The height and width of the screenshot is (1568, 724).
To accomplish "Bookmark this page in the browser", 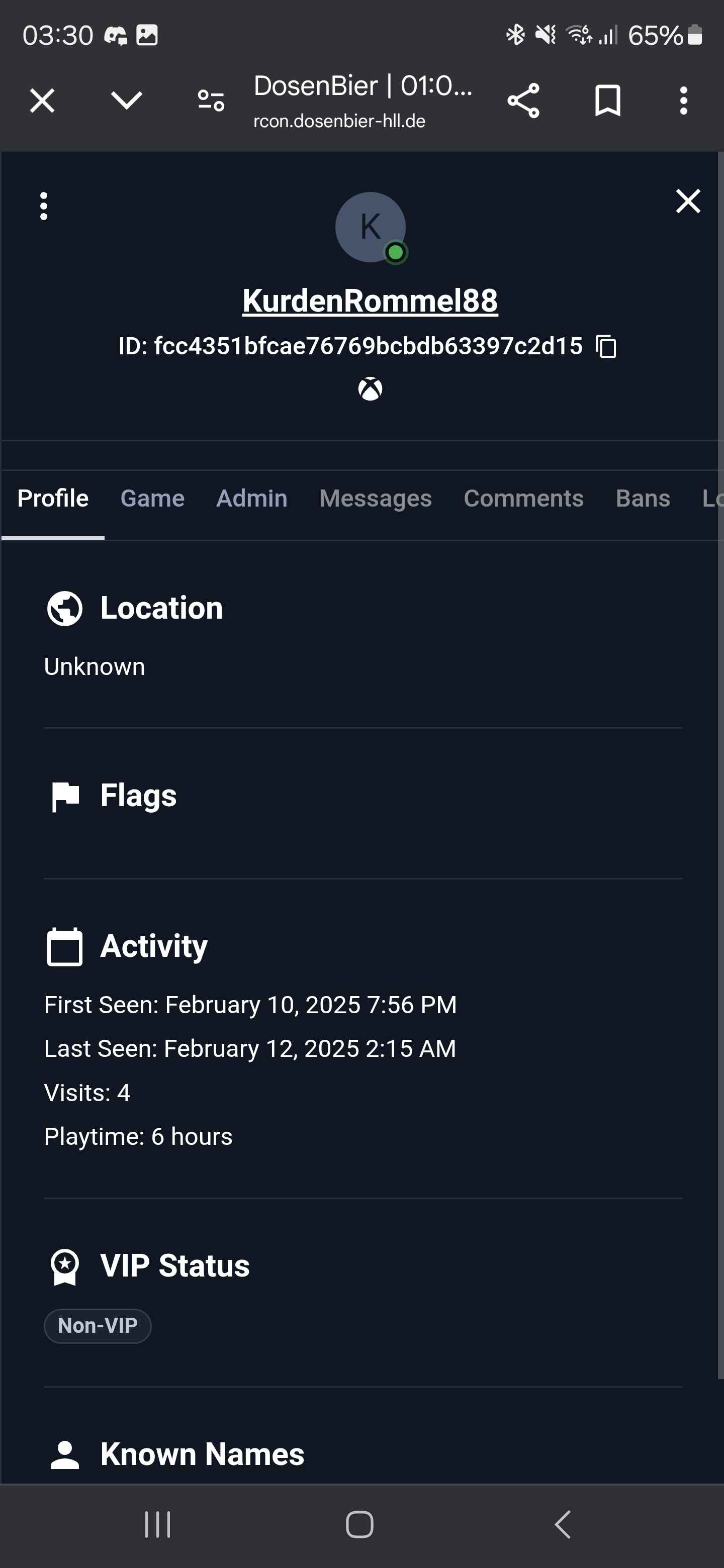I will click(x=607, y=101).
